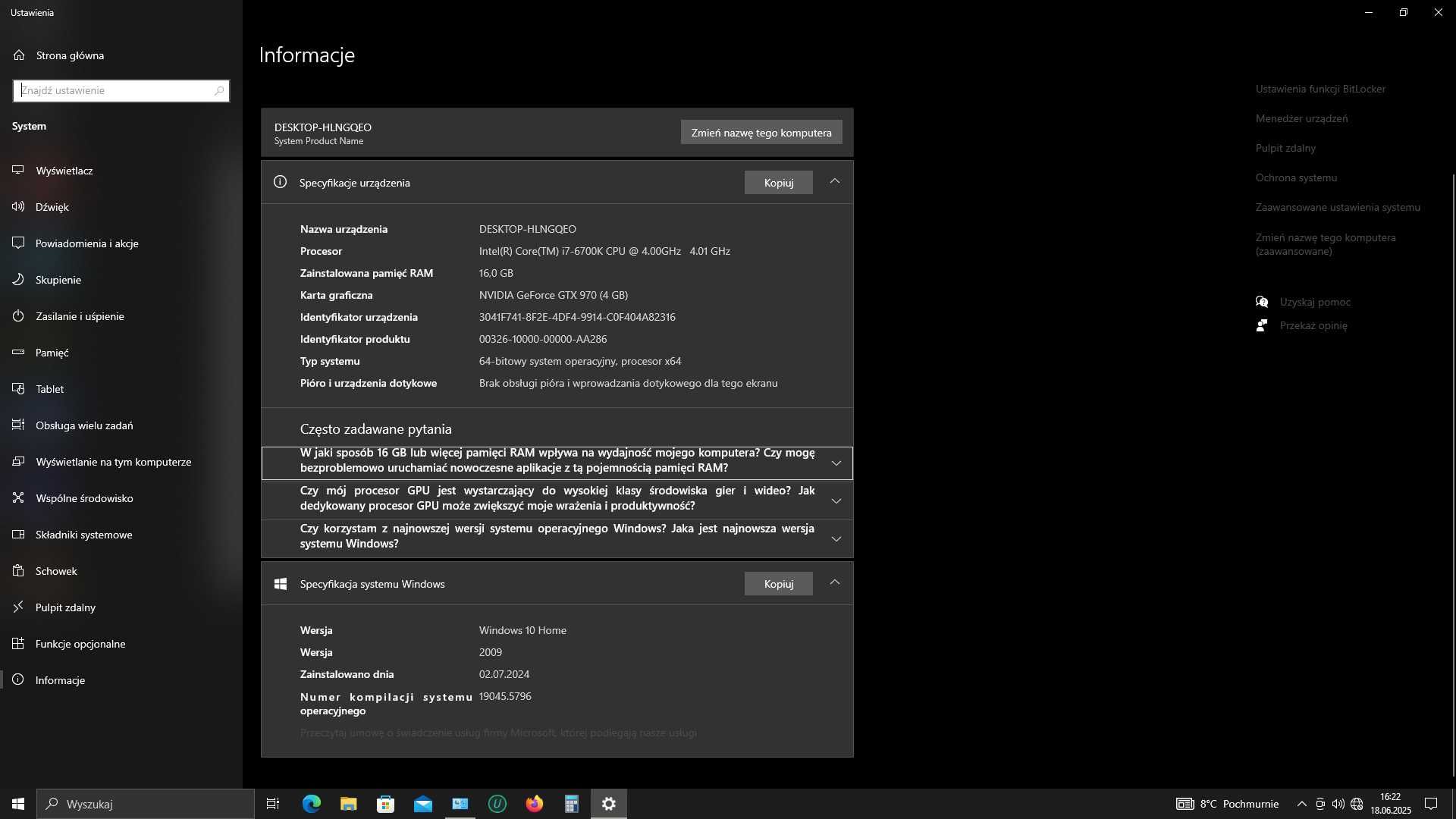Collapse Specyfikacja systemu Windows section
The width and height of the screenshot is (1456, 819).
[x=835, y=582]
